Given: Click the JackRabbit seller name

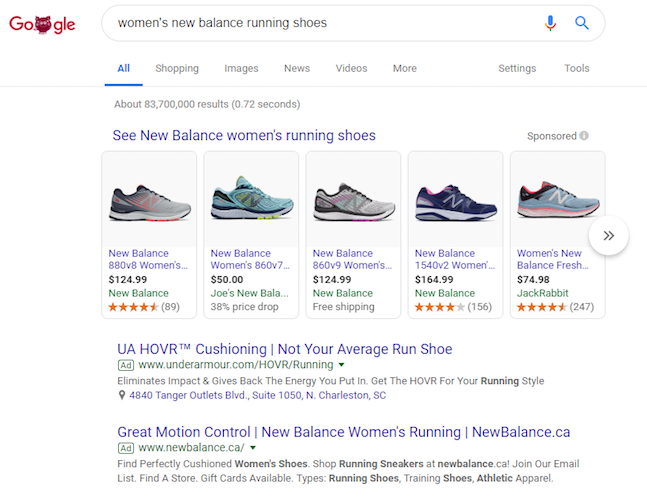Looking at the screenshot, I should click(542, 293).
